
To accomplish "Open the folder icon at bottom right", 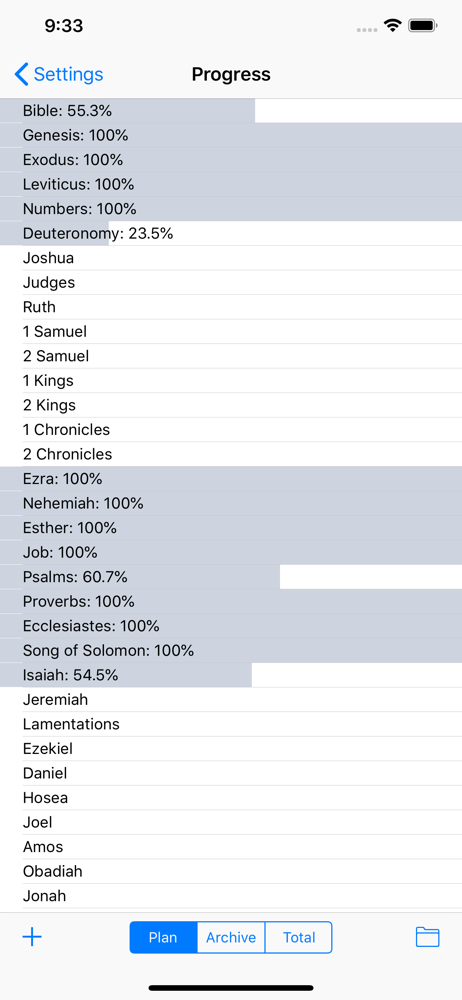I will (428, 937).
